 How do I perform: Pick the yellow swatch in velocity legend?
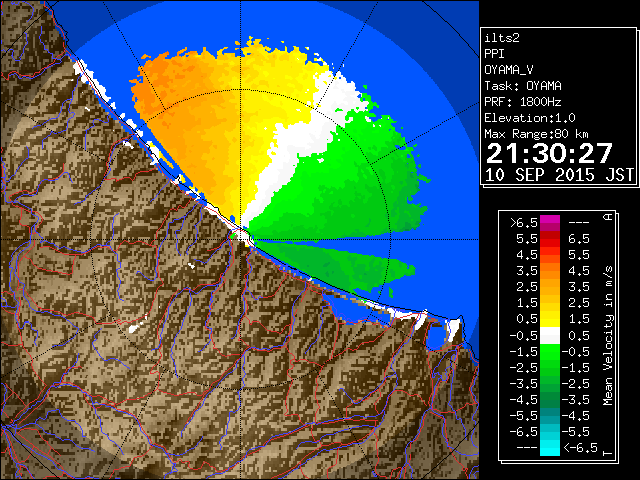[x=550, y=319]
